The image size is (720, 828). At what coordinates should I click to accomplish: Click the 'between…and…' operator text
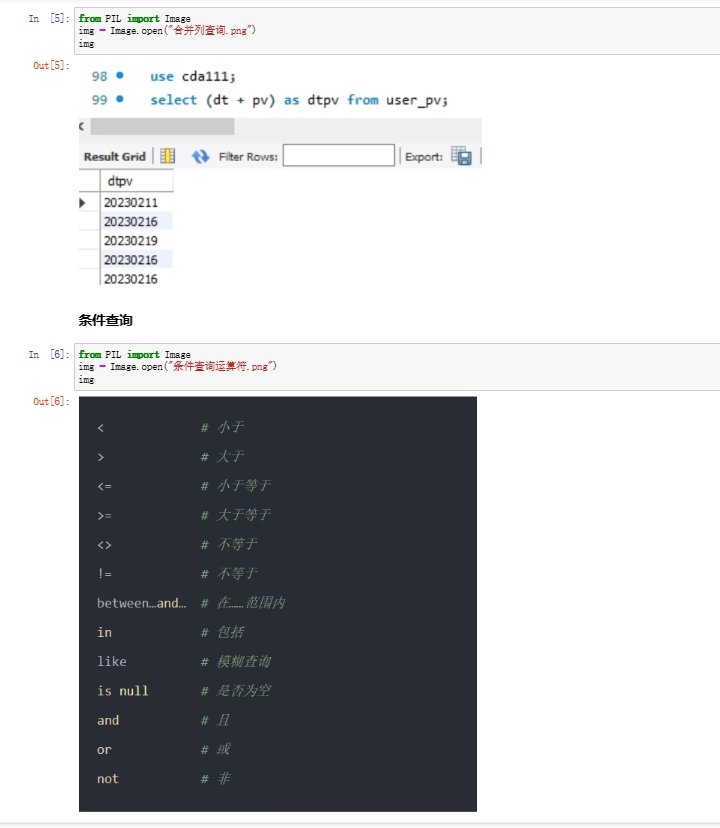tap(142, 603)
